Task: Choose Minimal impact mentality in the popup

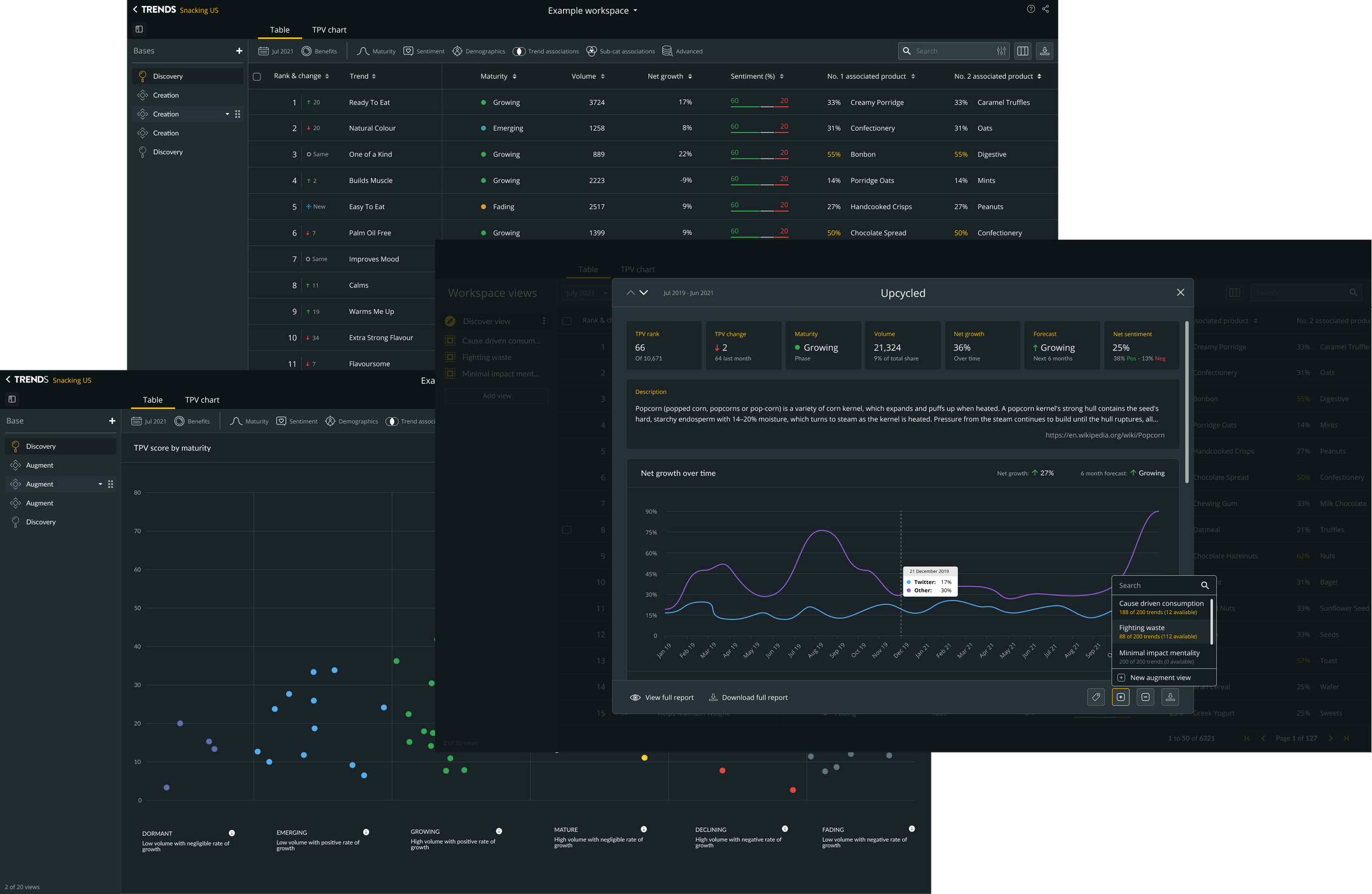Action: coord(1162,656)
